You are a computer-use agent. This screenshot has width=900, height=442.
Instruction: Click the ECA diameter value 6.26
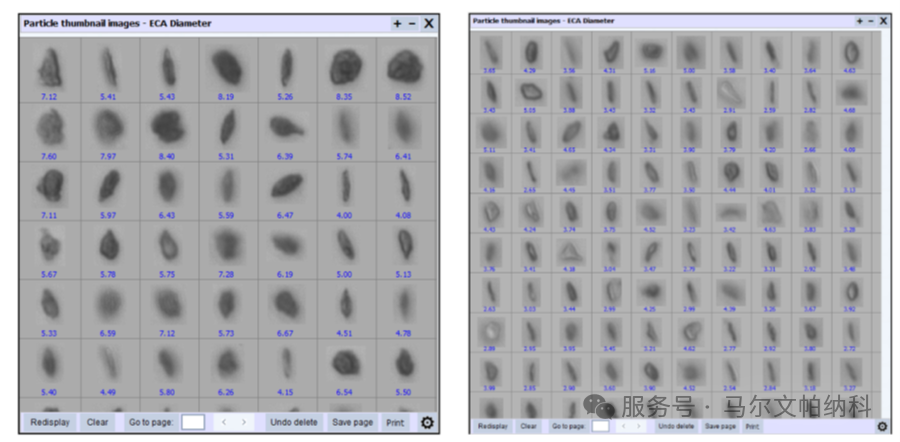(x=226, y=391)
